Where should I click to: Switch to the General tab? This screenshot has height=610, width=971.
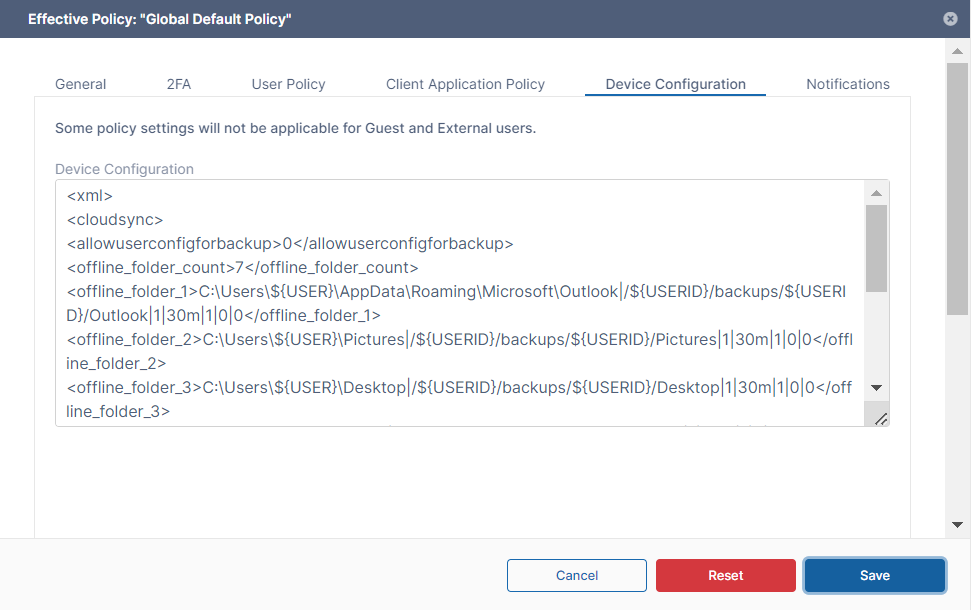click(x=80, y=84)
